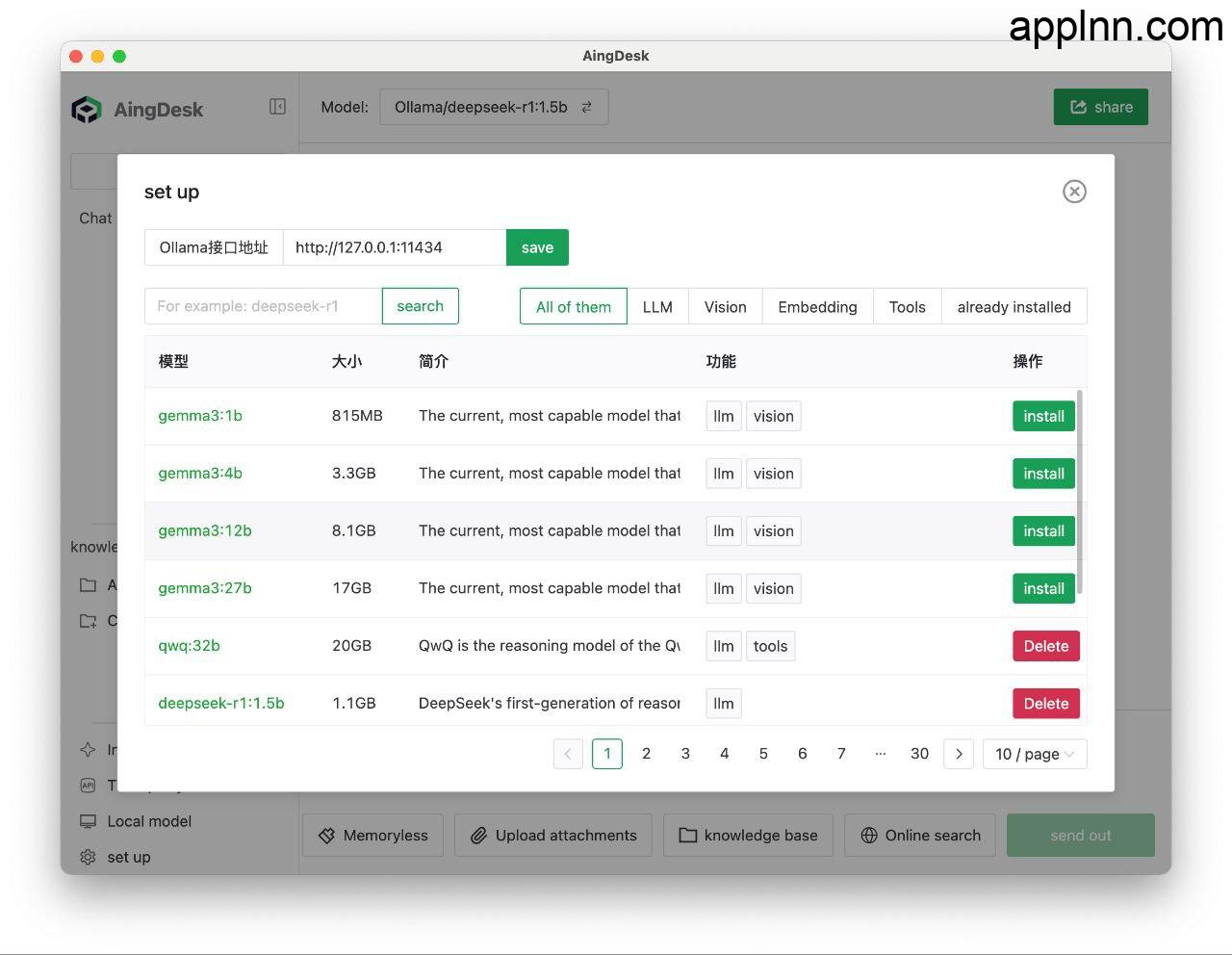Click the tools tag on qwq:32b row
Viewport: 1232px width, 955px height.
(770, 646)
